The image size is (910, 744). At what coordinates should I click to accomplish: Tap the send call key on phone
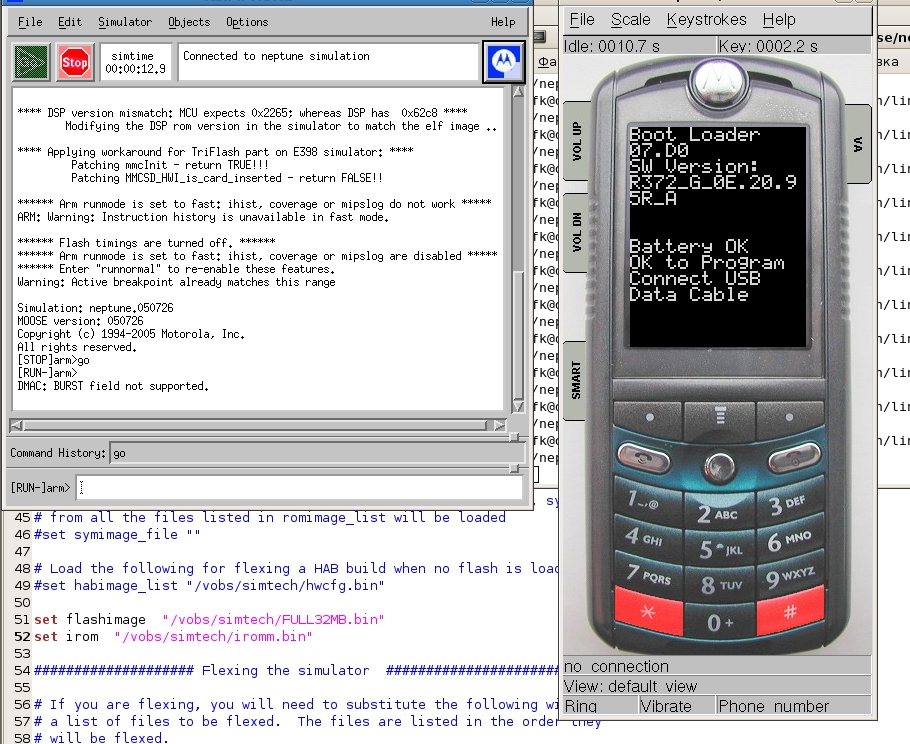pyautogui.click(x=643, y=458)
